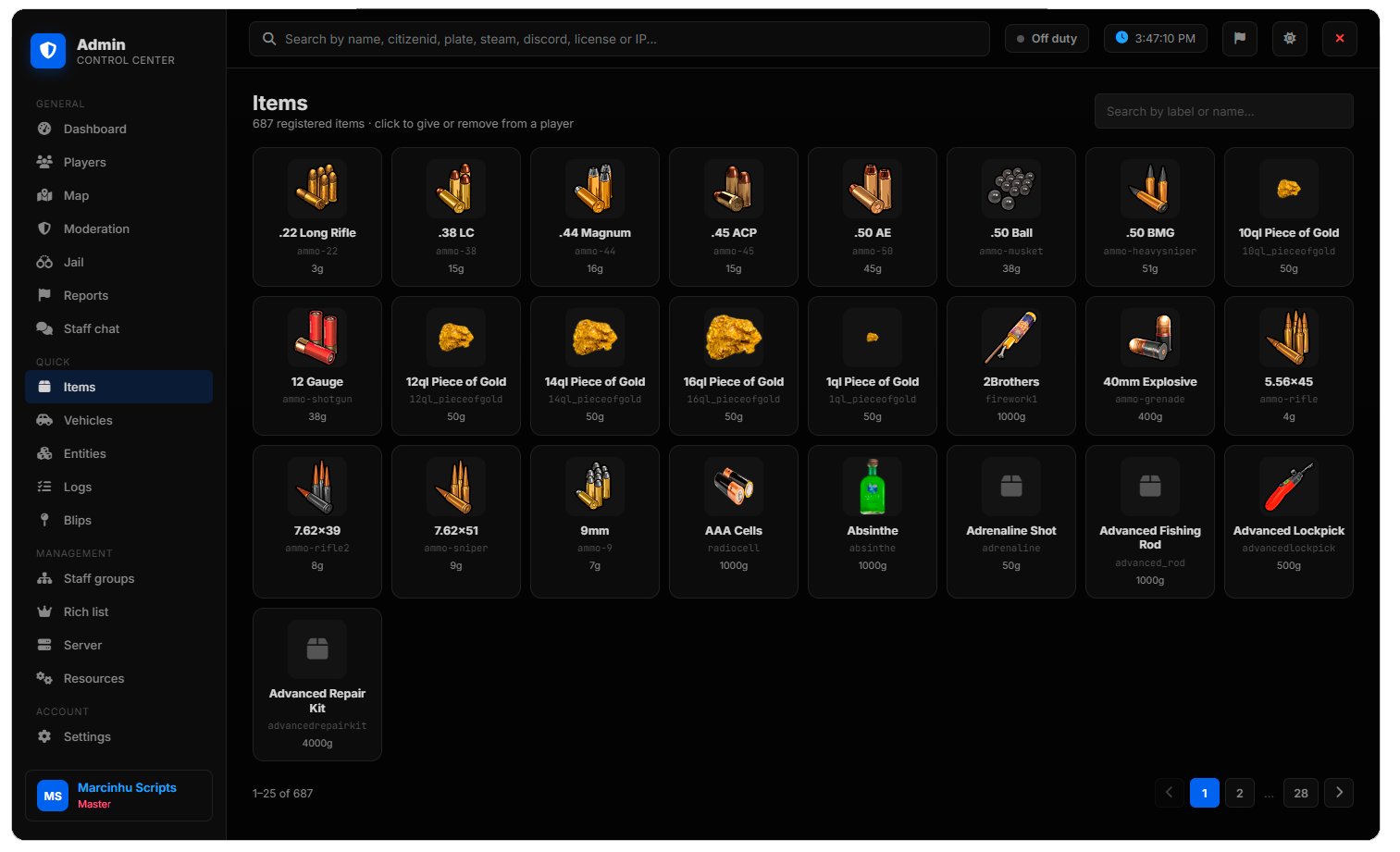Click the bug icon button in top bar
1400x852 pixels.
(x=1290, y=39)
